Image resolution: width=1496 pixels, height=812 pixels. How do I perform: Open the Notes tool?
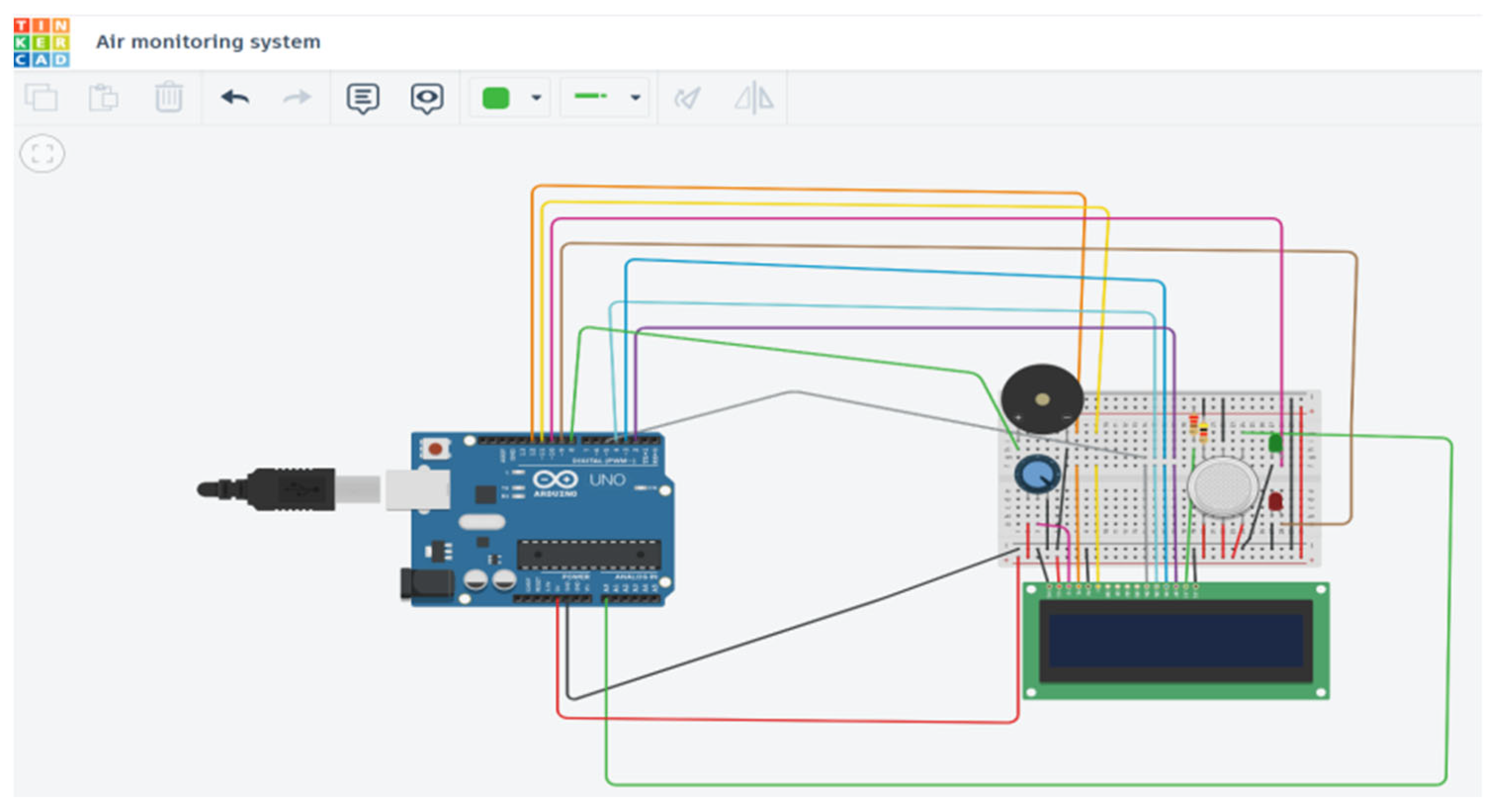(x=363, y=98)
